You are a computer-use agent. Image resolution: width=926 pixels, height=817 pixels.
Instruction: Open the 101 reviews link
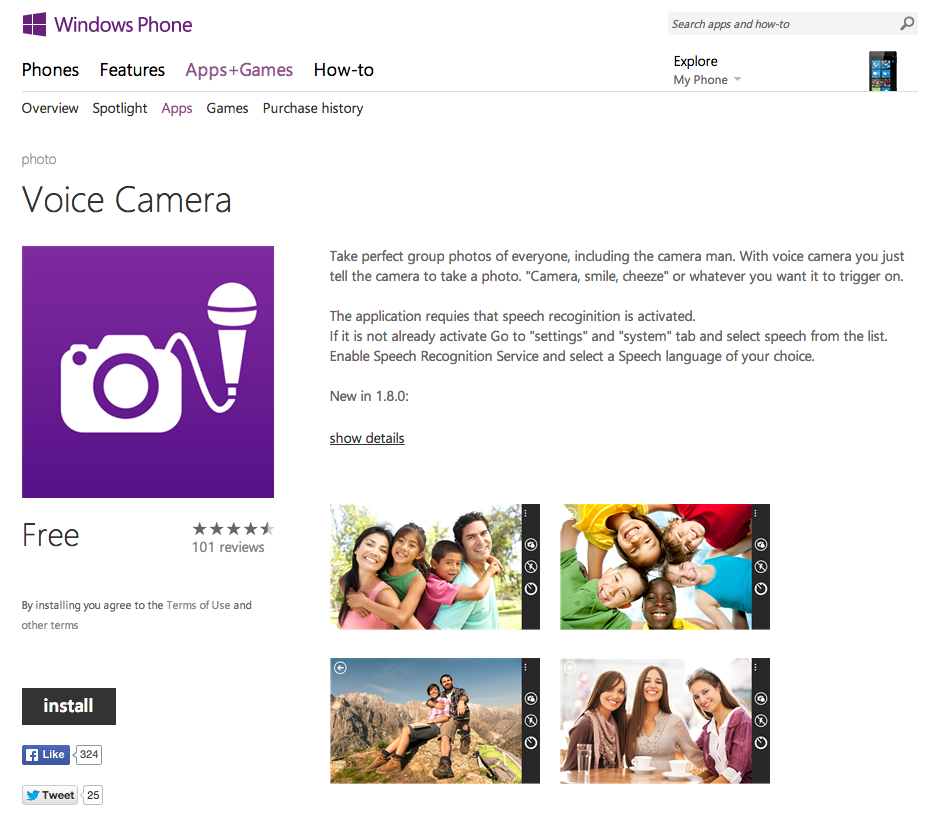(228, 547)
